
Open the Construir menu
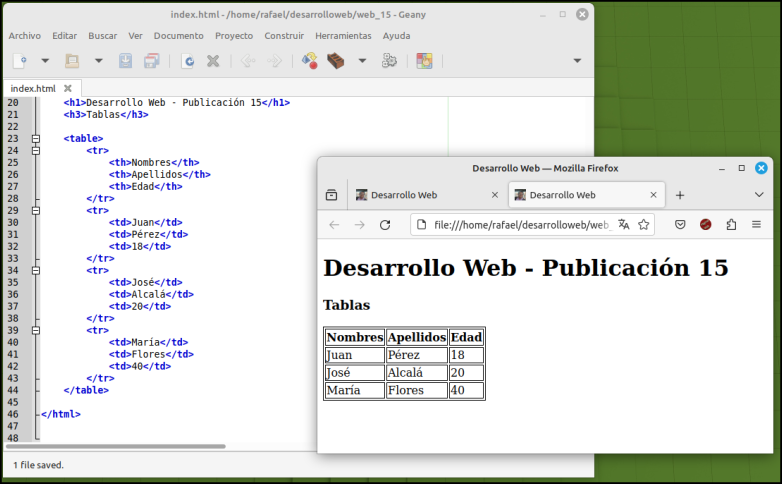point(284,36)
